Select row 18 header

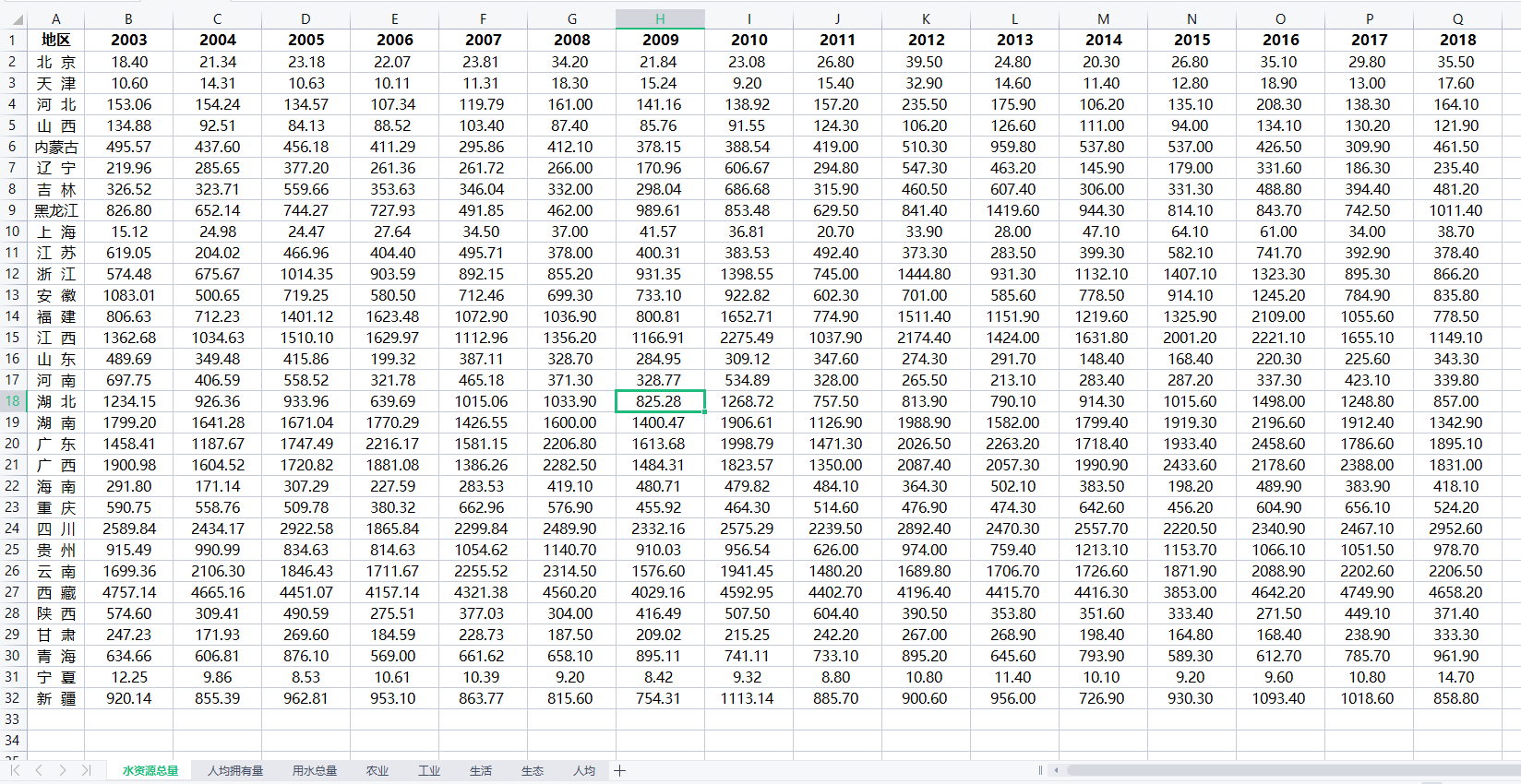pyautogui.click(x=13, y=401)
